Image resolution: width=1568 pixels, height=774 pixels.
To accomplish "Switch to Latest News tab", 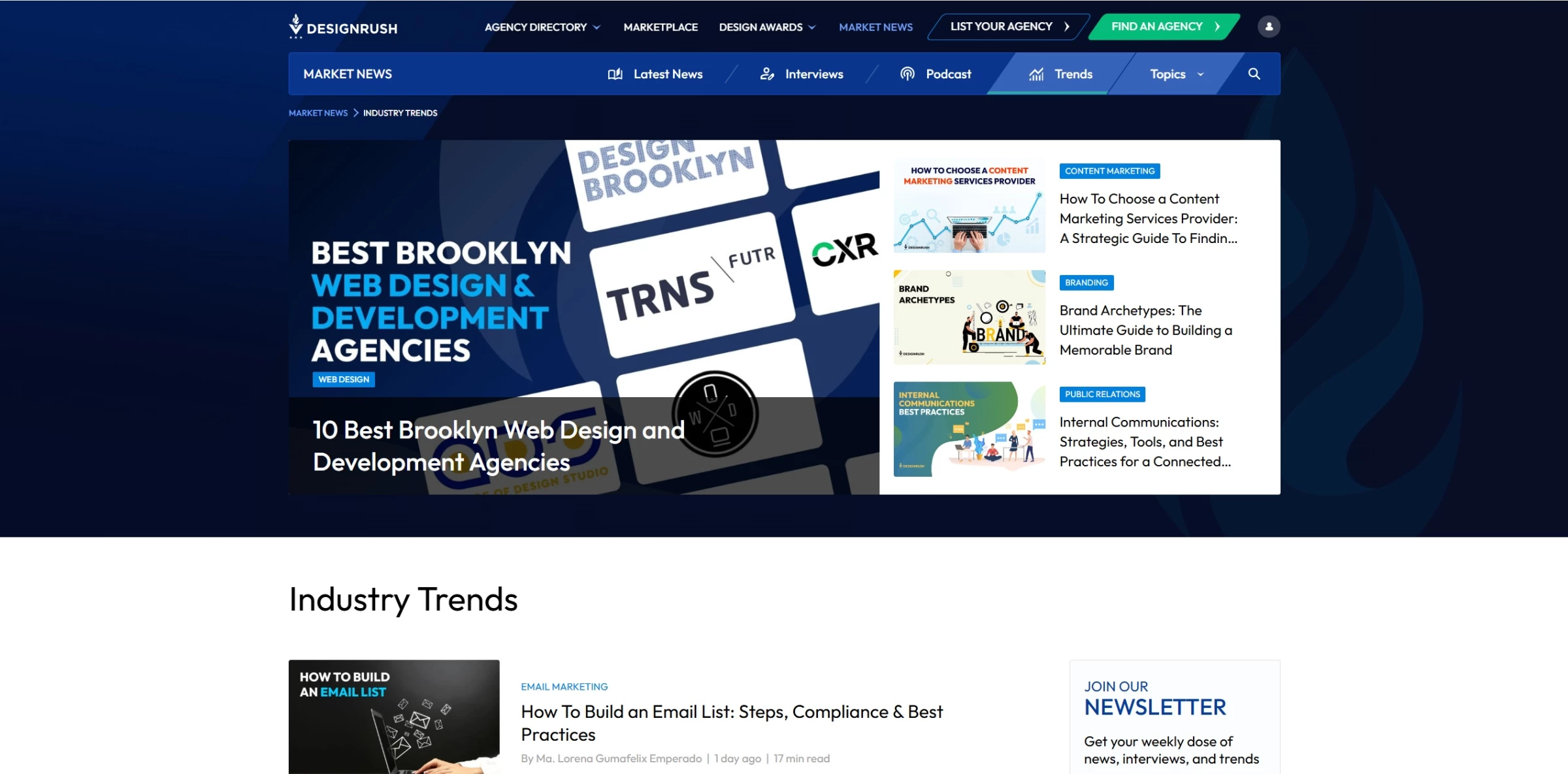I will (655, 74).
